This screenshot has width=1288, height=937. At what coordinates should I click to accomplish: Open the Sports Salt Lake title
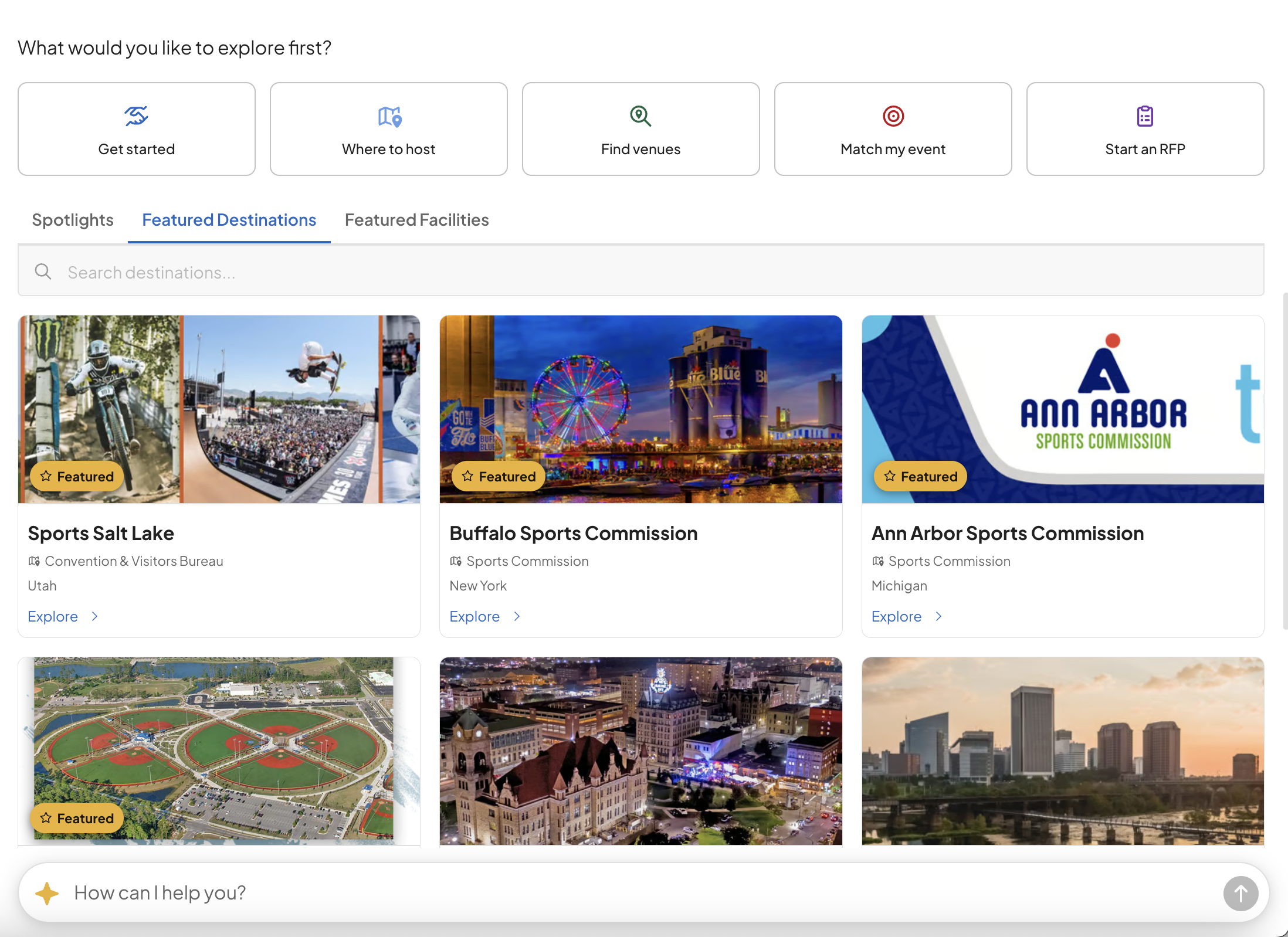[x=101, y=533]
